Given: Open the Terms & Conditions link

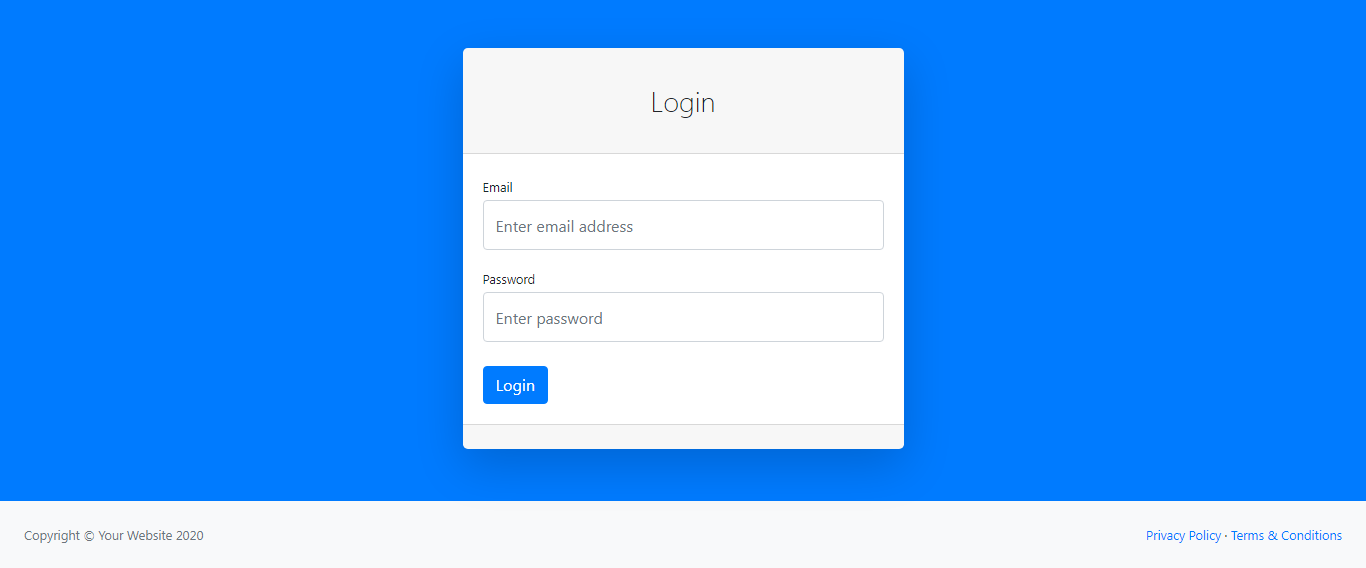Looking at the screenshot, I should tap(1286, 536).
